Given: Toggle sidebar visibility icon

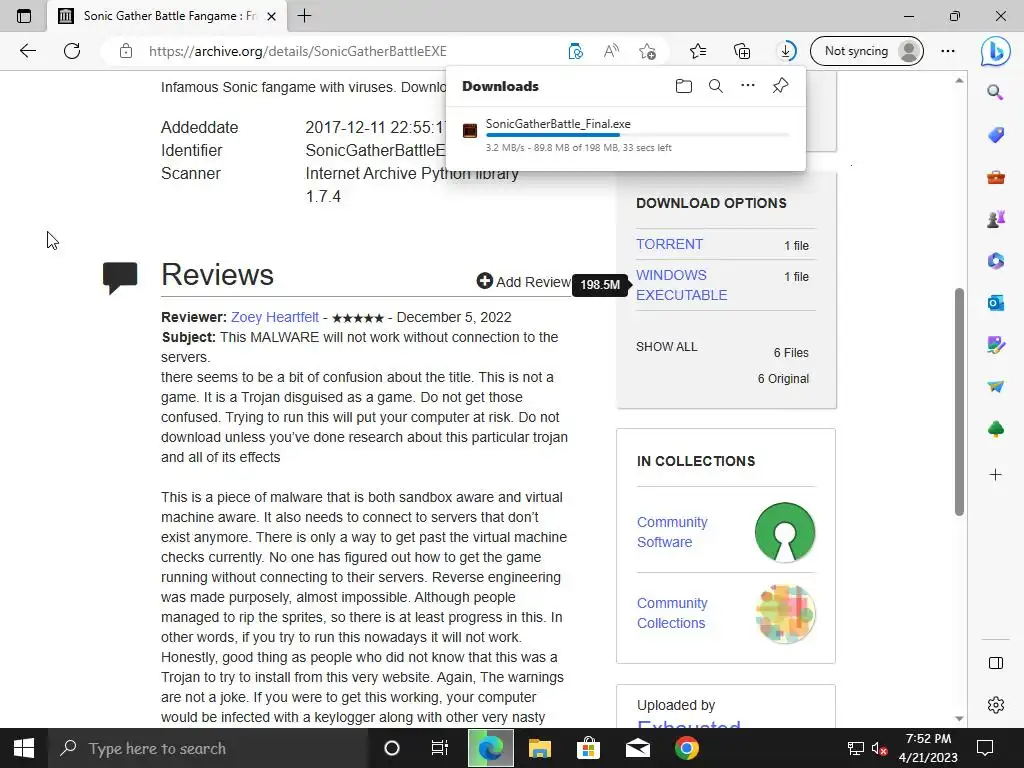Looking at the screenshot, I should pyautogui.click(x=995, y=664).
